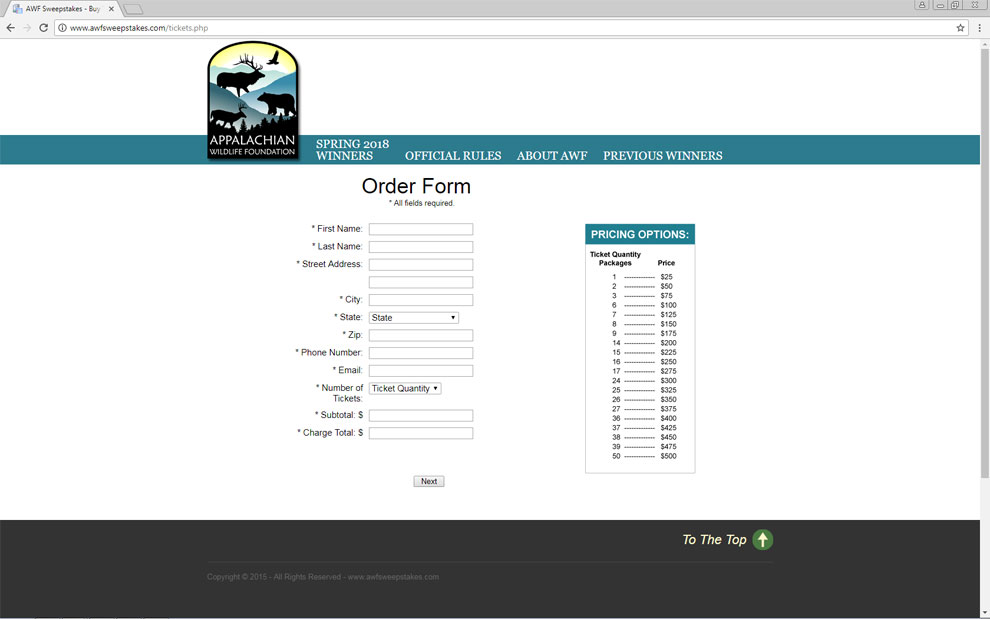
Task: Open Spring 2018 Winners page
Action: (352, 150)
